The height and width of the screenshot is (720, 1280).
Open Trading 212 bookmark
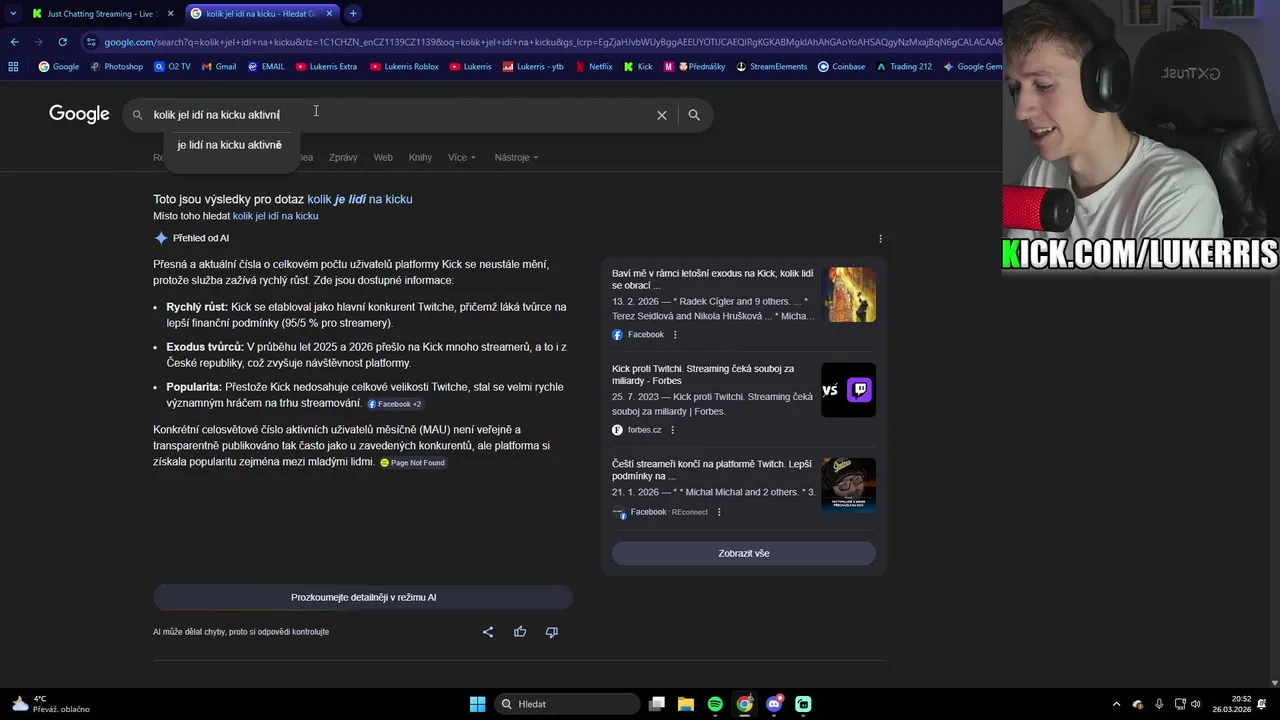pos(903,67)
